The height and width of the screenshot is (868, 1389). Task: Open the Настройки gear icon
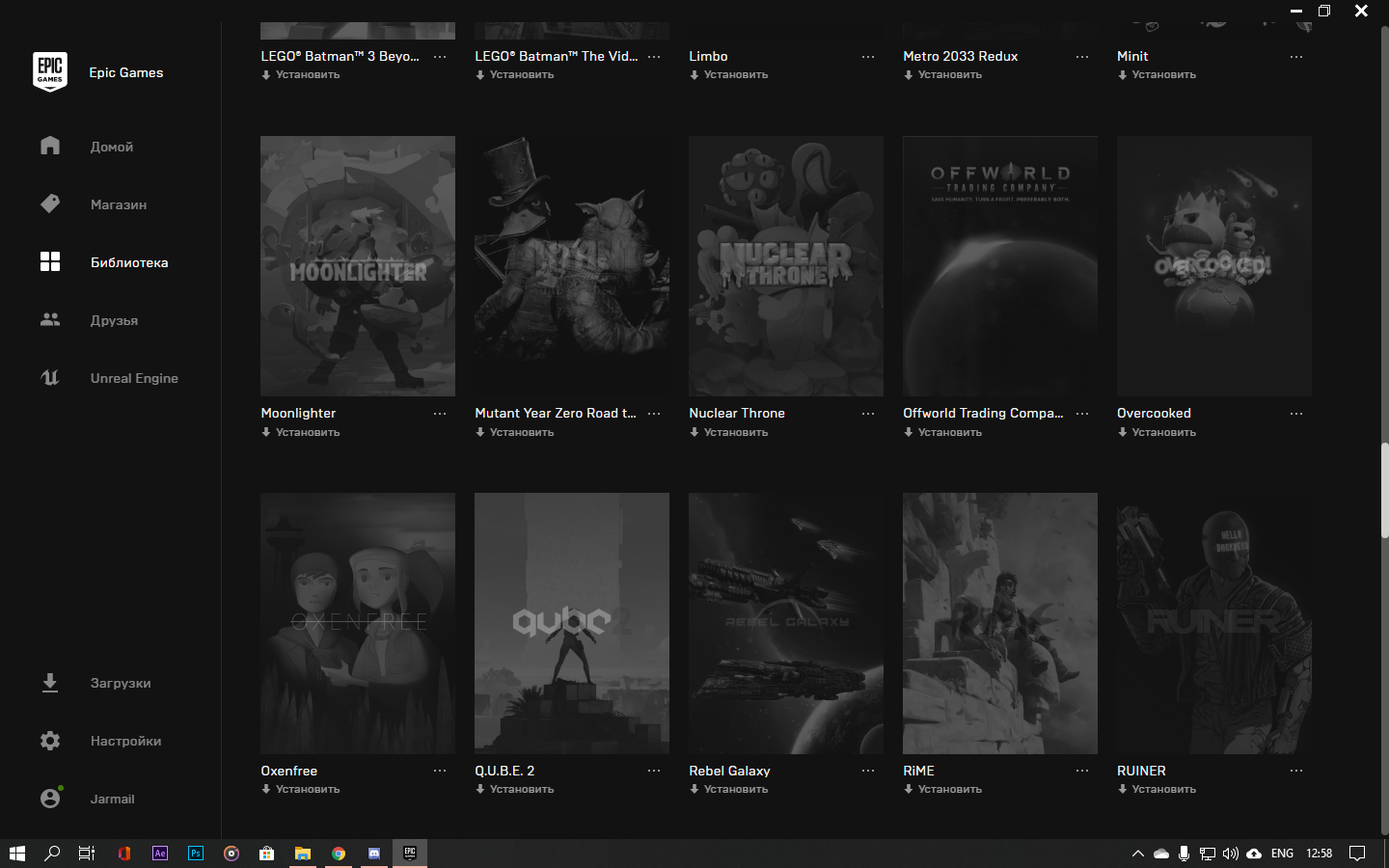tap(50, 741)
